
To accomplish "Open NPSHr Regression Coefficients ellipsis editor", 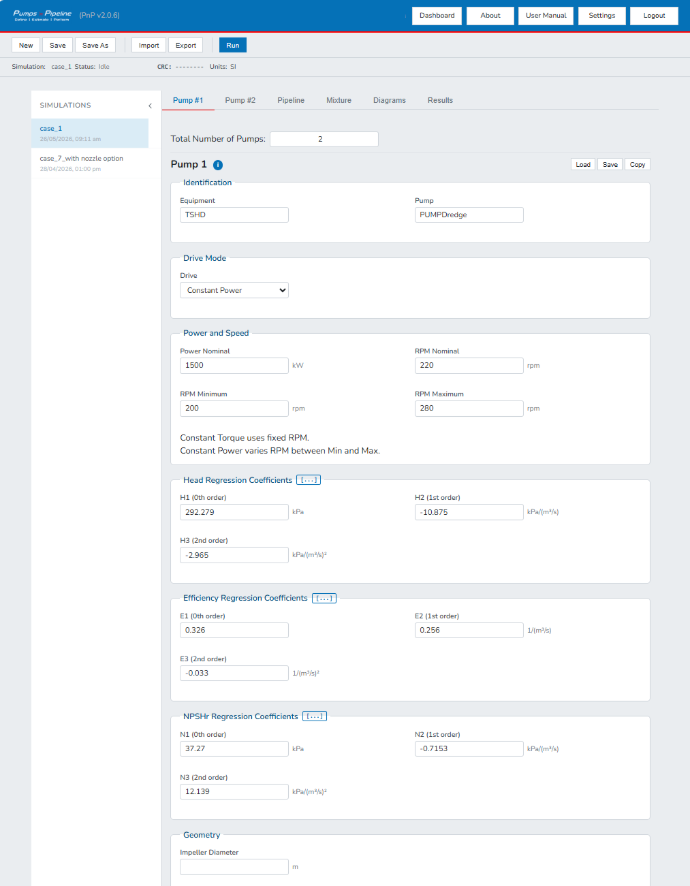I will 314,716.
